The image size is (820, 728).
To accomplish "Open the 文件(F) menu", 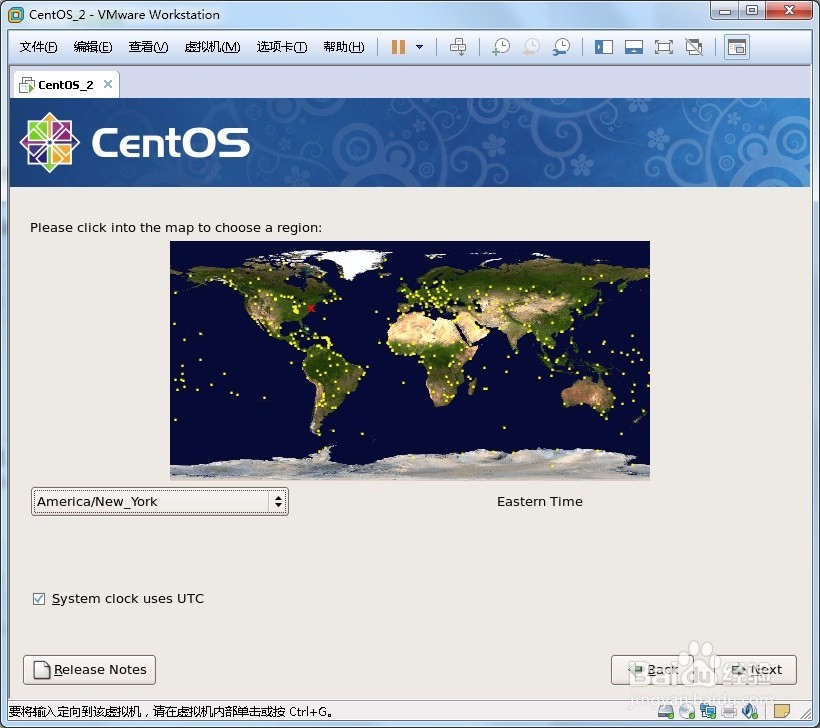I will pyautogui.click(x=38, y=47).
